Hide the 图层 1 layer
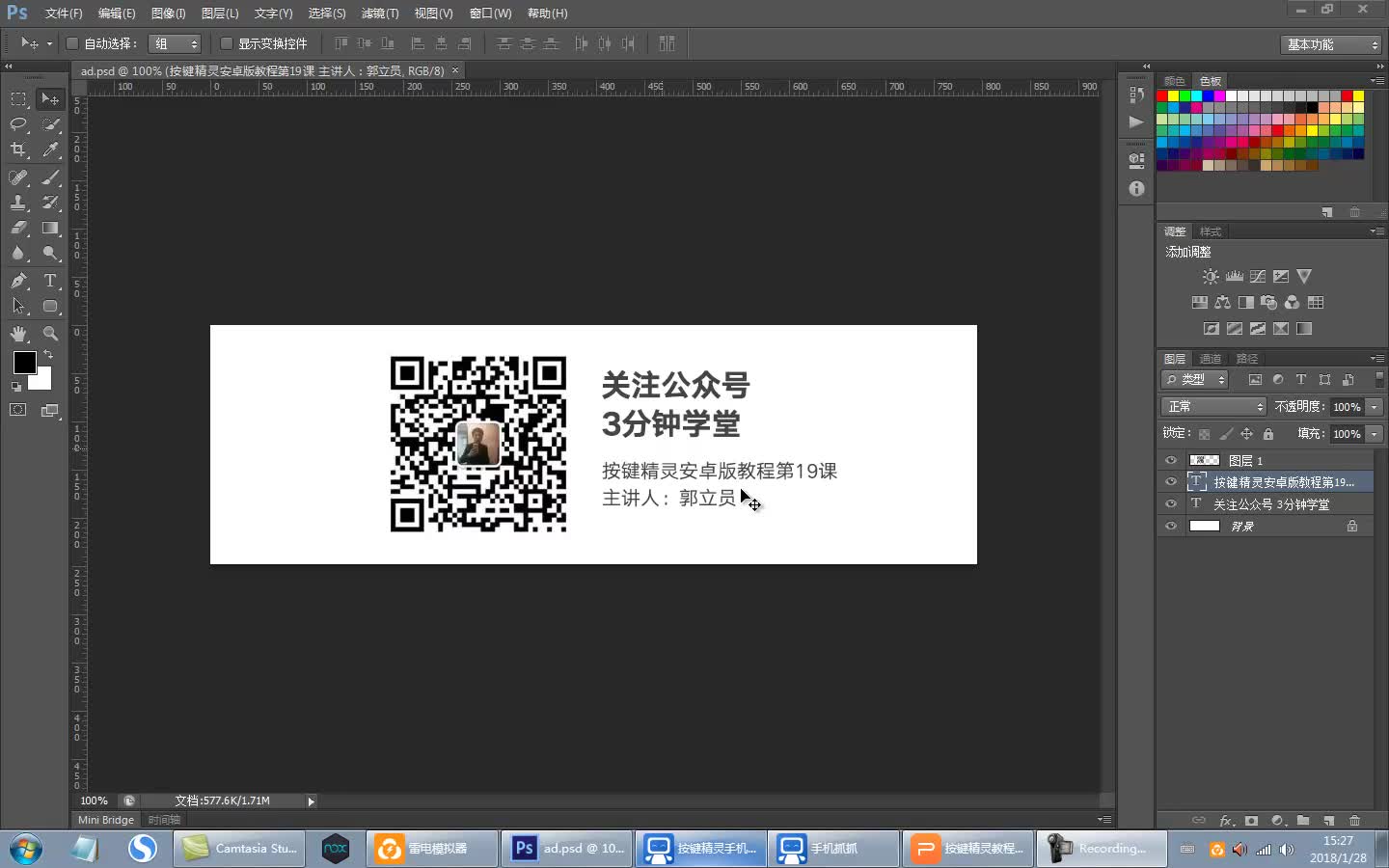Viewport: 1389px width, 868px height. tap(1171, 460)
